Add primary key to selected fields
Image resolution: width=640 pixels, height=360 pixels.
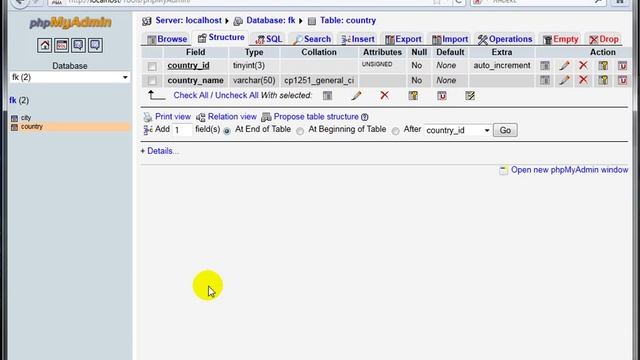point(413,96)
